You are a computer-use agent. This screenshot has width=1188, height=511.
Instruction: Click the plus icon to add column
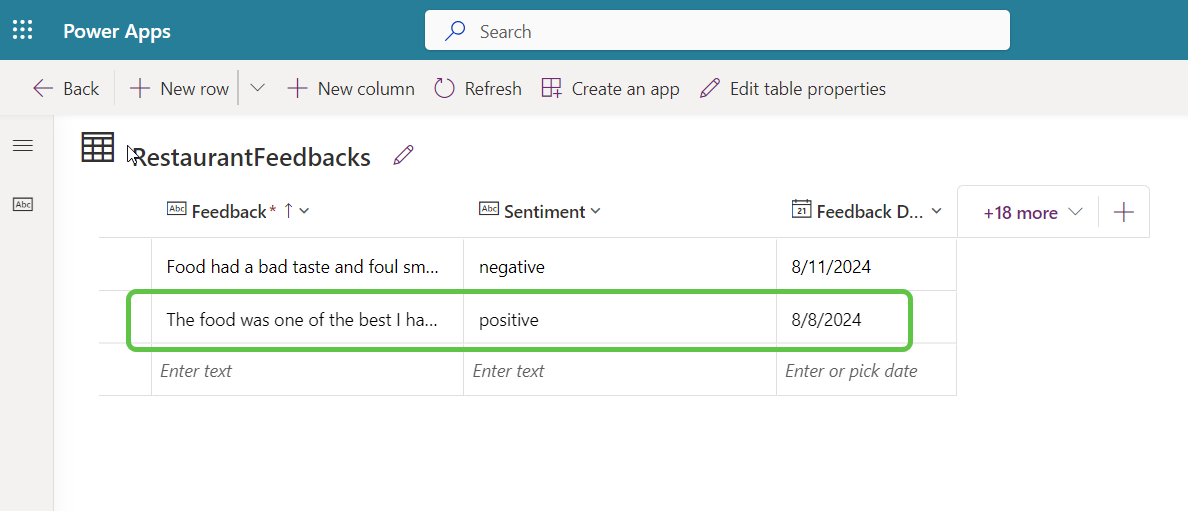(x=1124, y=212)
